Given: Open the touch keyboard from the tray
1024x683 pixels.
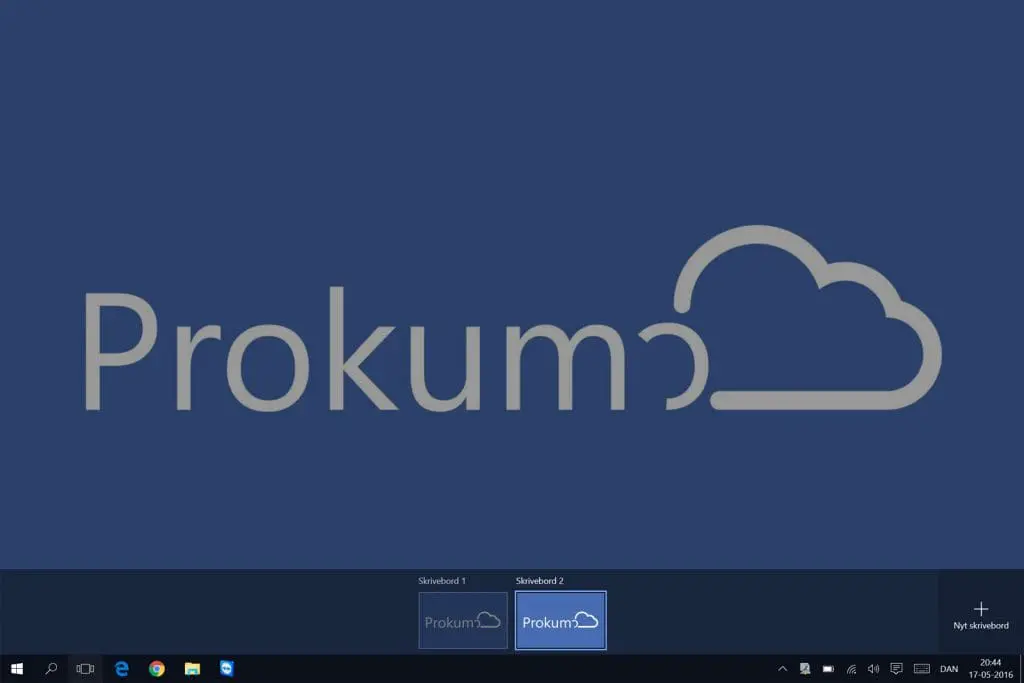Looking at the screenshot, I should click(920, 668).
